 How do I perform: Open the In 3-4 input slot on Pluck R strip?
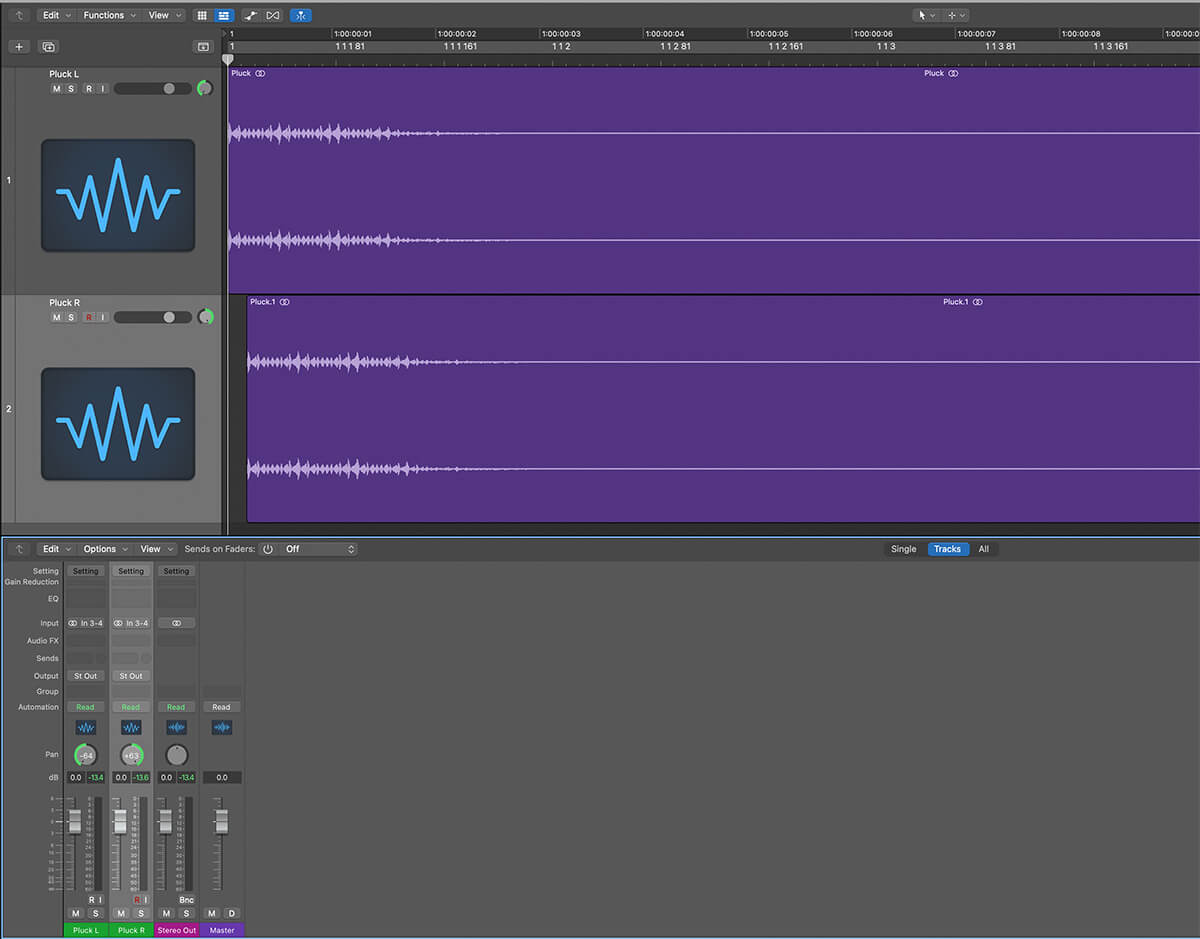(131, 623)
